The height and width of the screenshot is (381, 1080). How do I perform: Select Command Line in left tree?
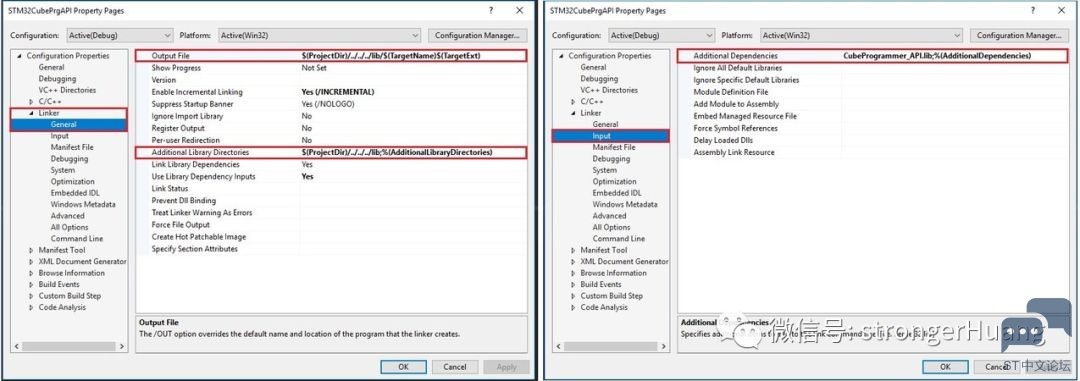(76, 238)
